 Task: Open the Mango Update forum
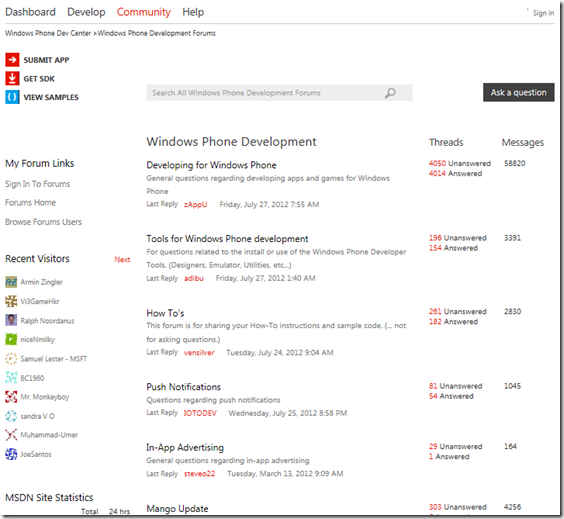[x=177, y=509]
